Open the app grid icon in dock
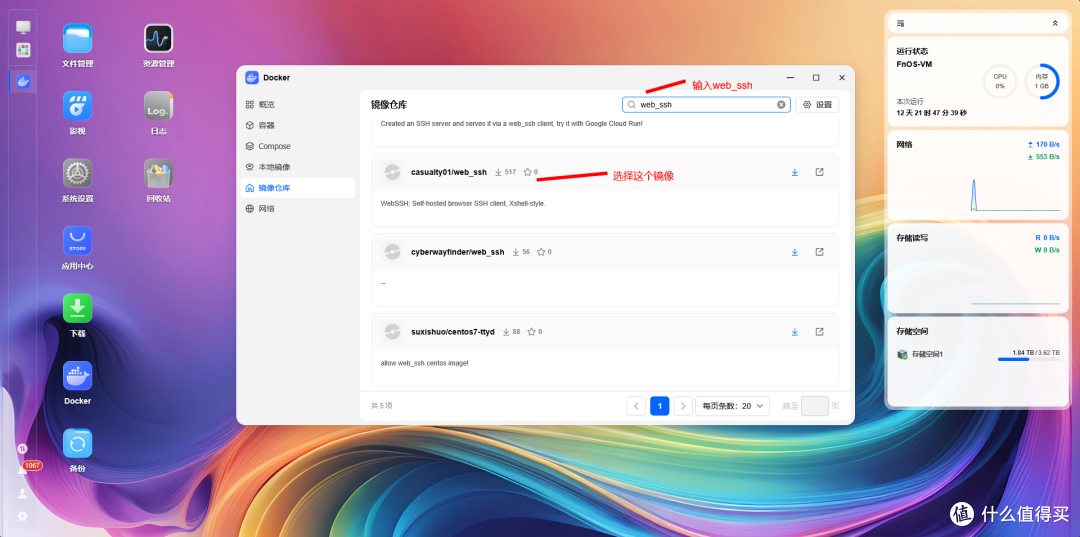Screen dimensions: 1080x537 (x=23, y=50)
